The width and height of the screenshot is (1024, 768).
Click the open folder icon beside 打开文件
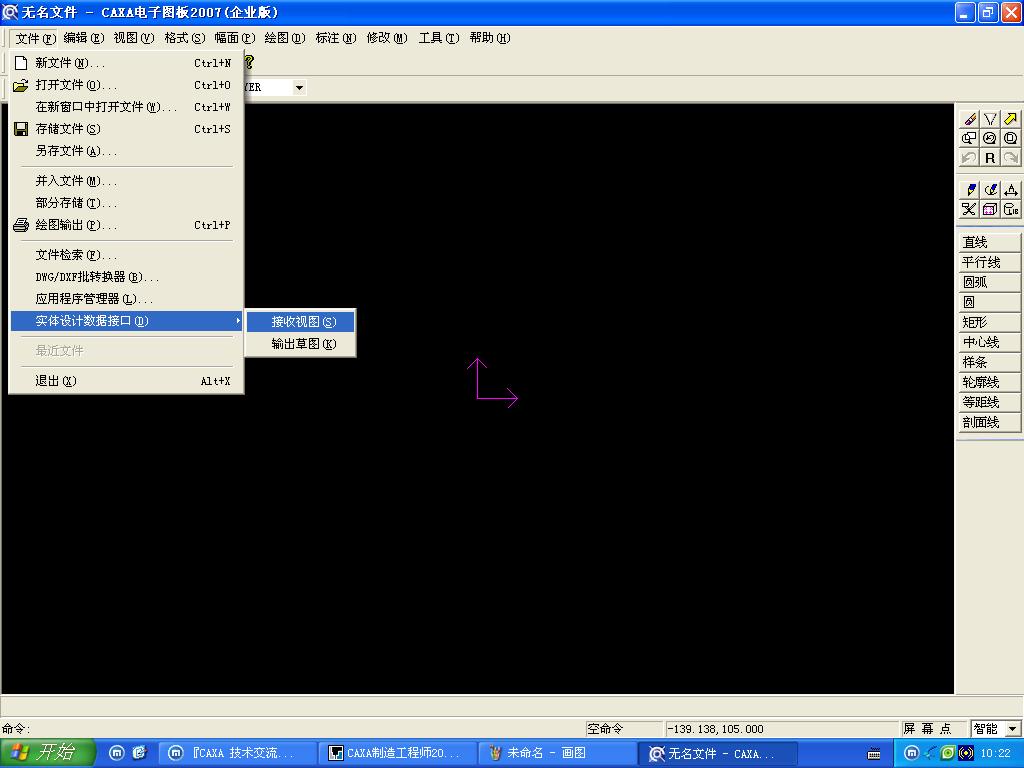tap(21, 86)
